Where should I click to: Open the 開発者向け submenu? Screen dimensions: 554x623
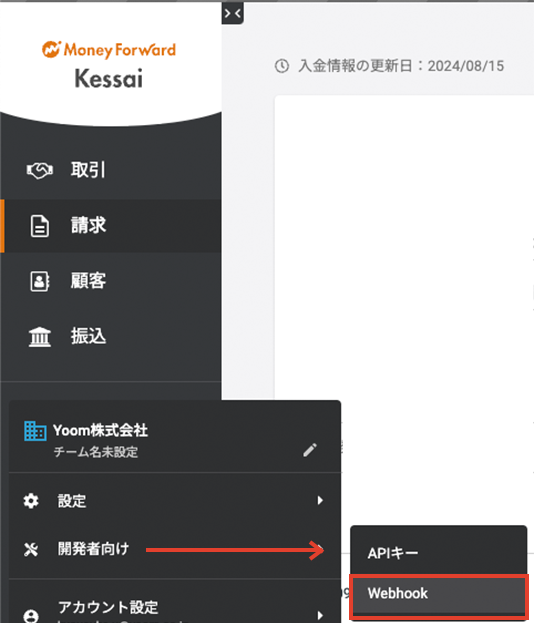175,549
